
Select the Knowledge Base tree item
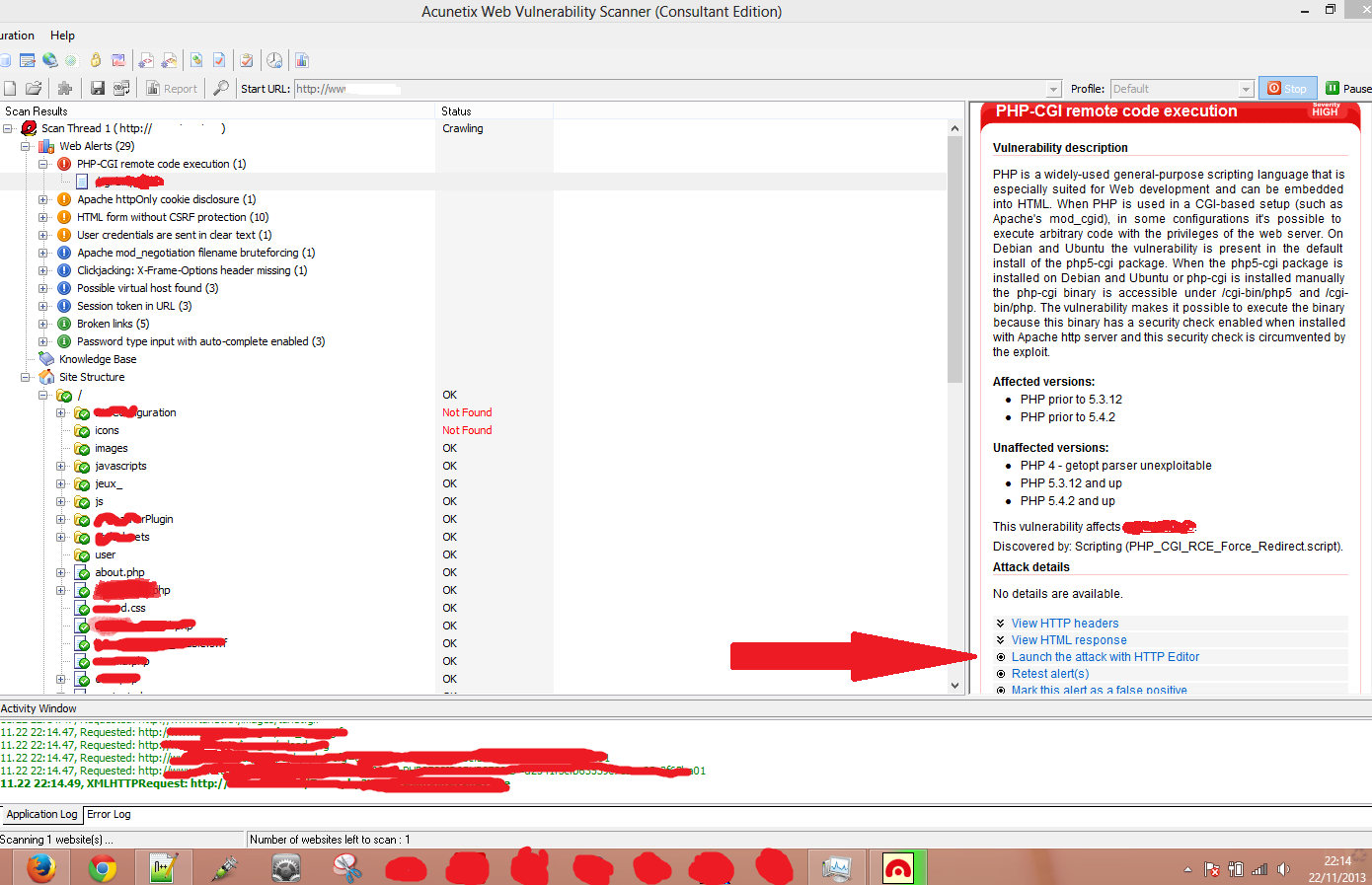point(98,359)
